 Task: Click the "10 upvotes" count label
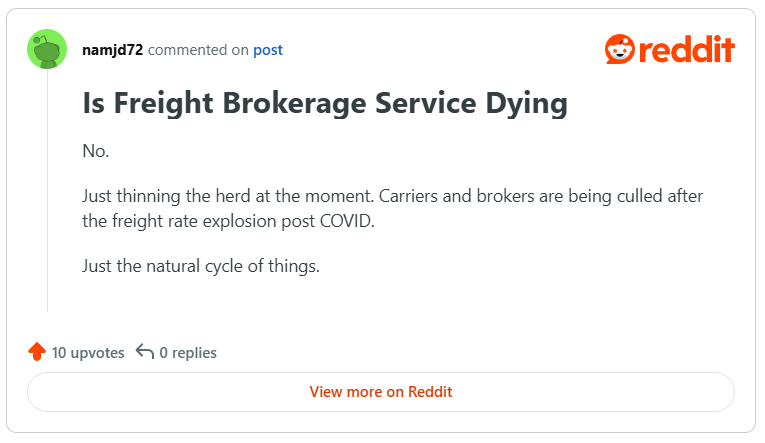88,352
